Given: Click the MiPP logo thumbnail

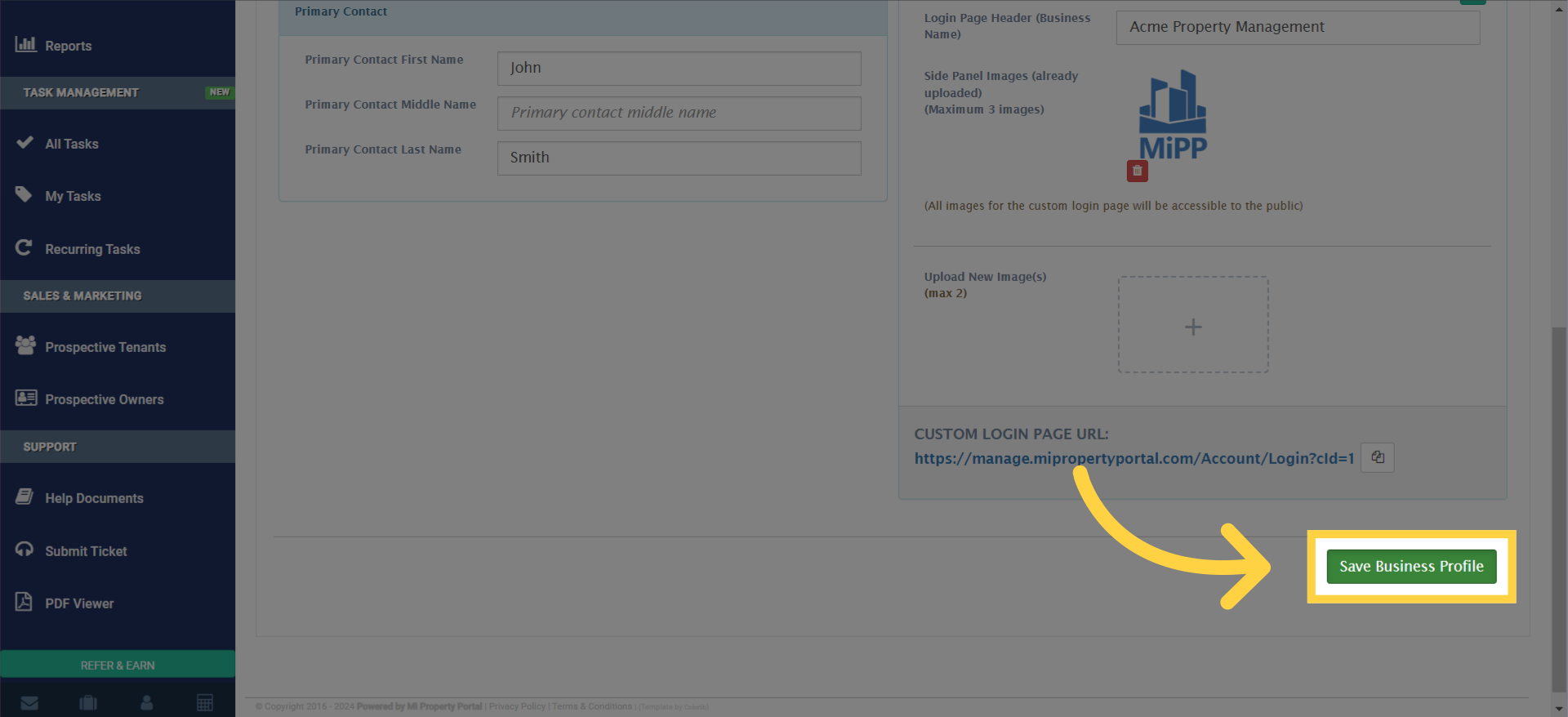Looking at the screenshot, I should click(x=1173, y=115).
